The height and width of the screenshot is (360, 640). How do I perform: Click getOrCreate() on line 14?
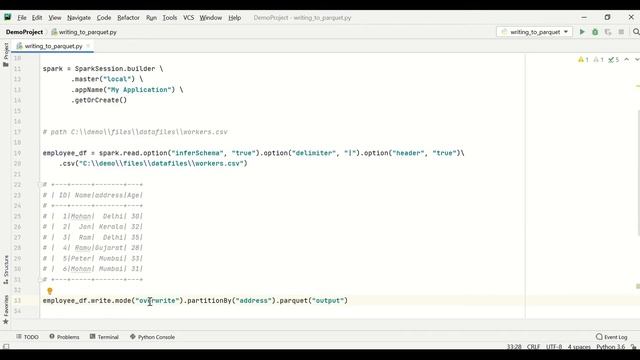(99, 100)
